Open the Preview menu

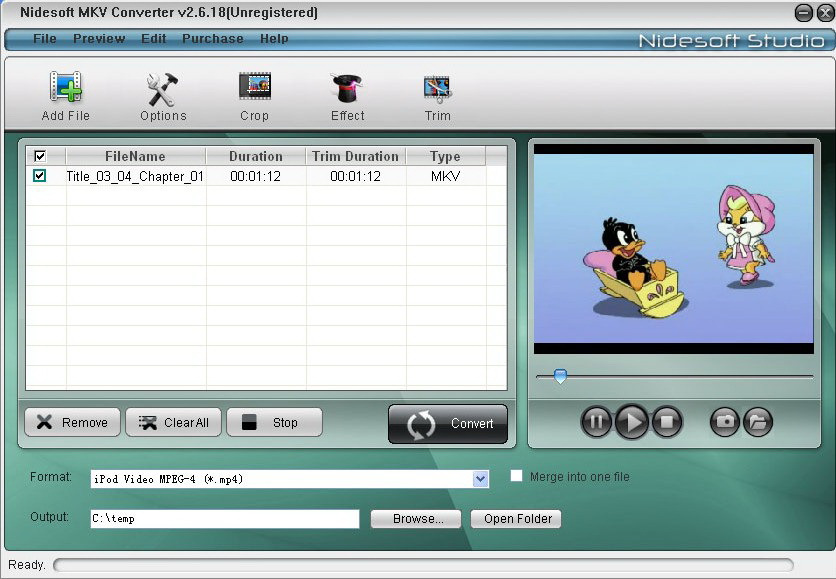(x=99, y=38)
